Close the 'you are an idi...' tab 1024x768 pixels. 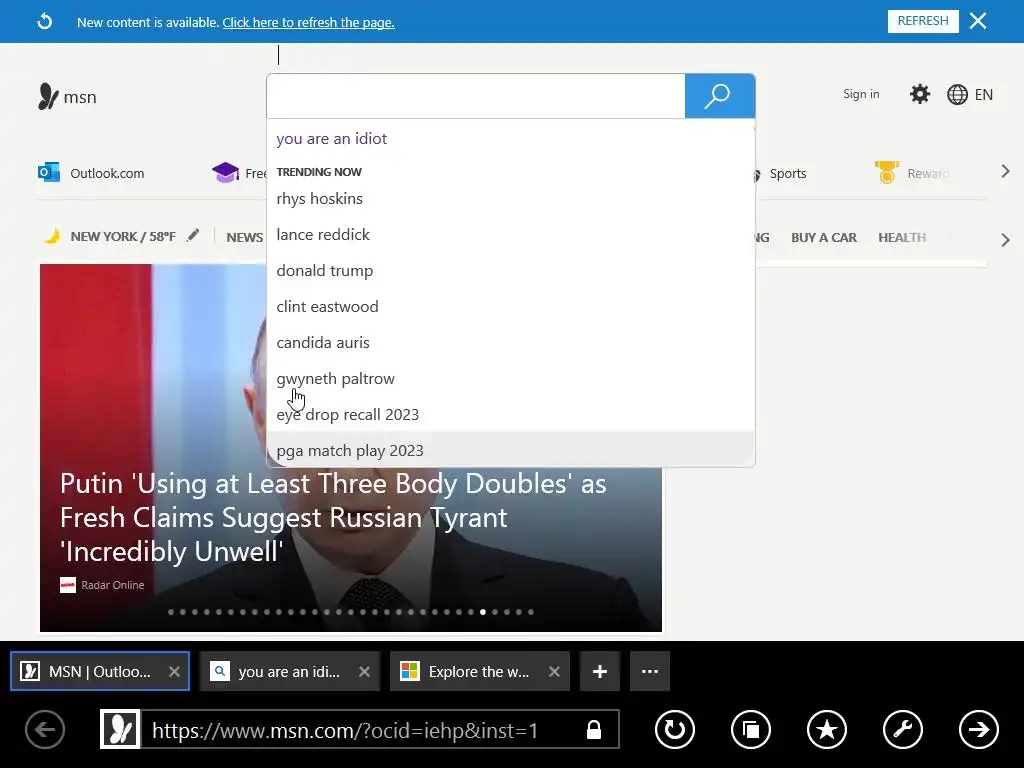tap(364, 671)
